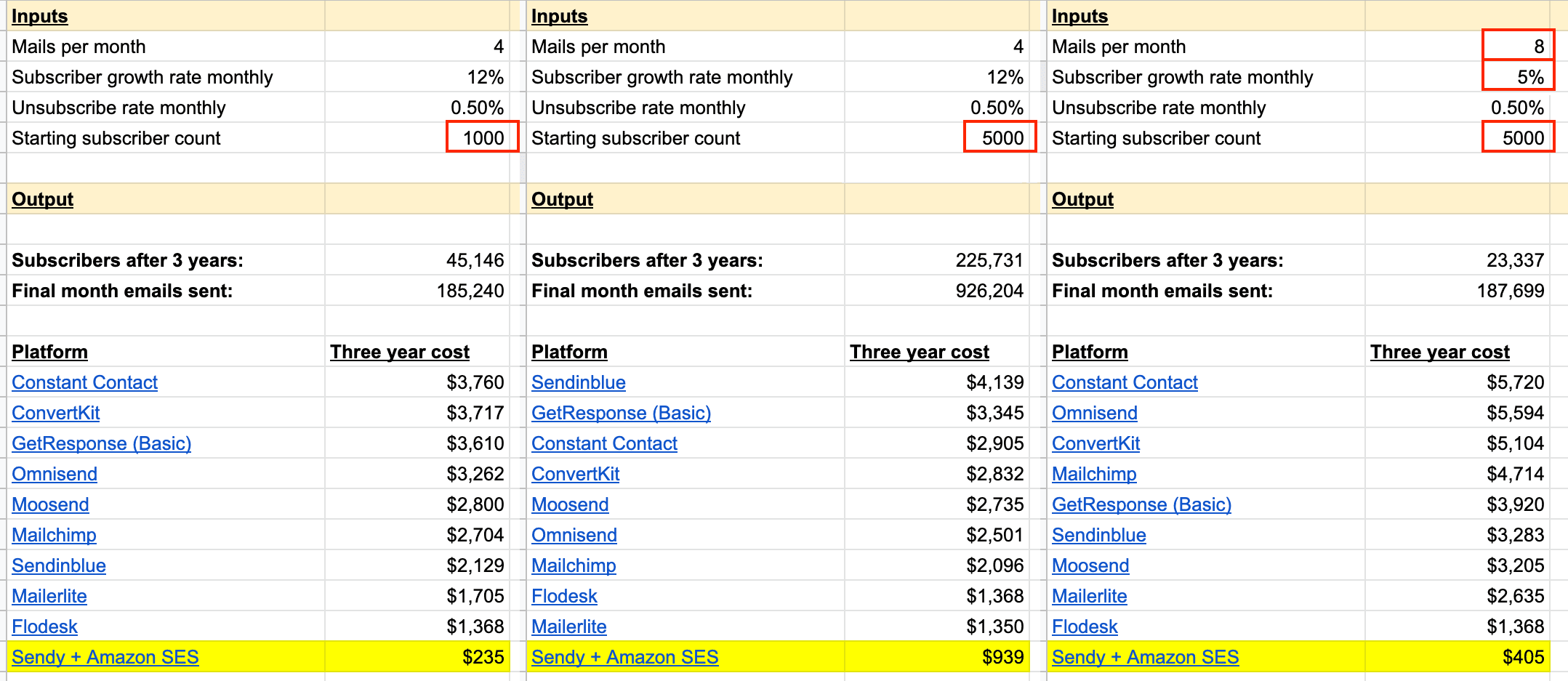Screen dimensions: 1568x681
Task: Select middle table growth rate 12% cell
Action: [937, 77]
